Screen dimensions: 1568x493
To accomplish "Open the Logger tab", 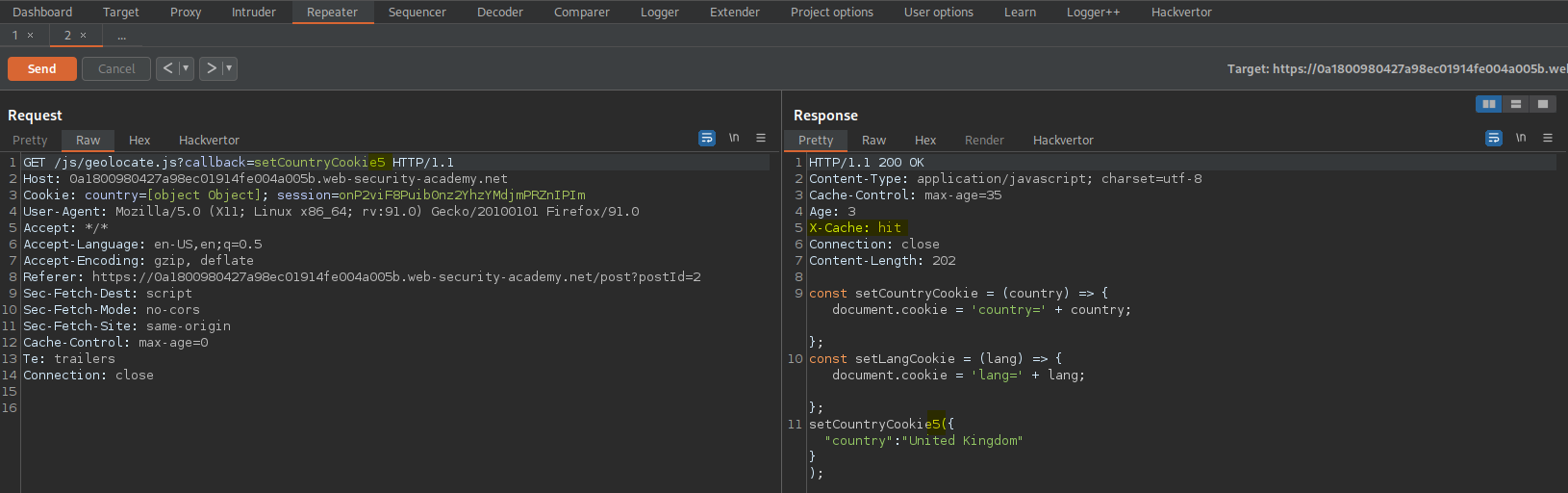I will click(x=660, y=13).
